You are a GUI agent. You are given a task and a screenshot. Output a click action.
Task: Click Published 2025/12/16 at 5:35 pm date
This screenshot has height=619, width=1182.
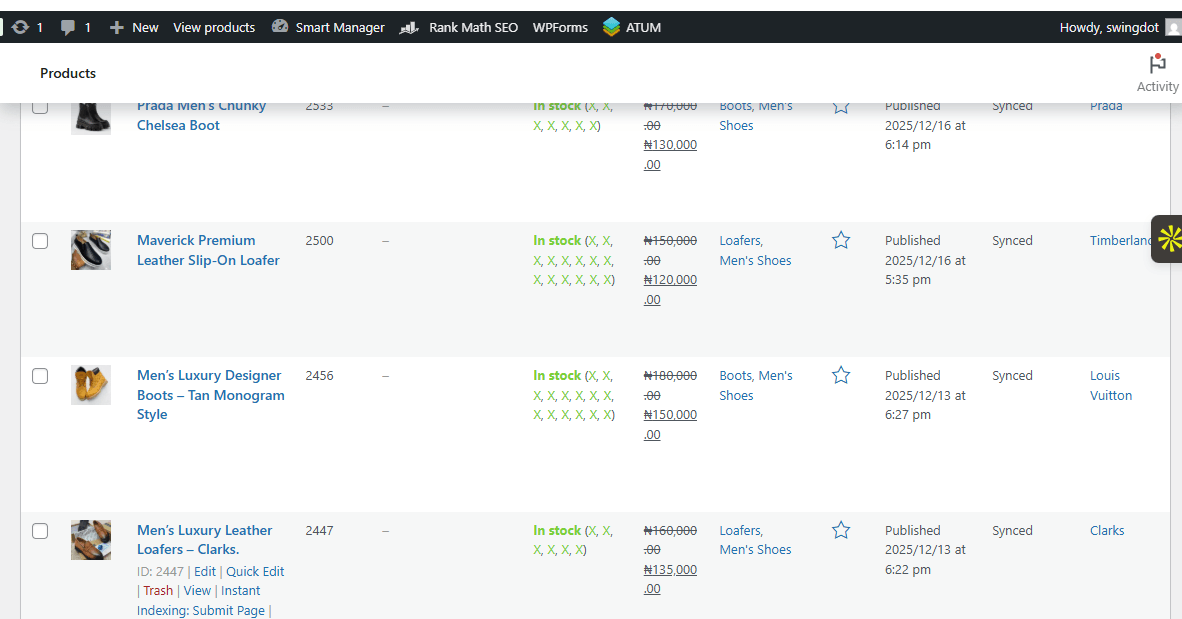[925, 260]
